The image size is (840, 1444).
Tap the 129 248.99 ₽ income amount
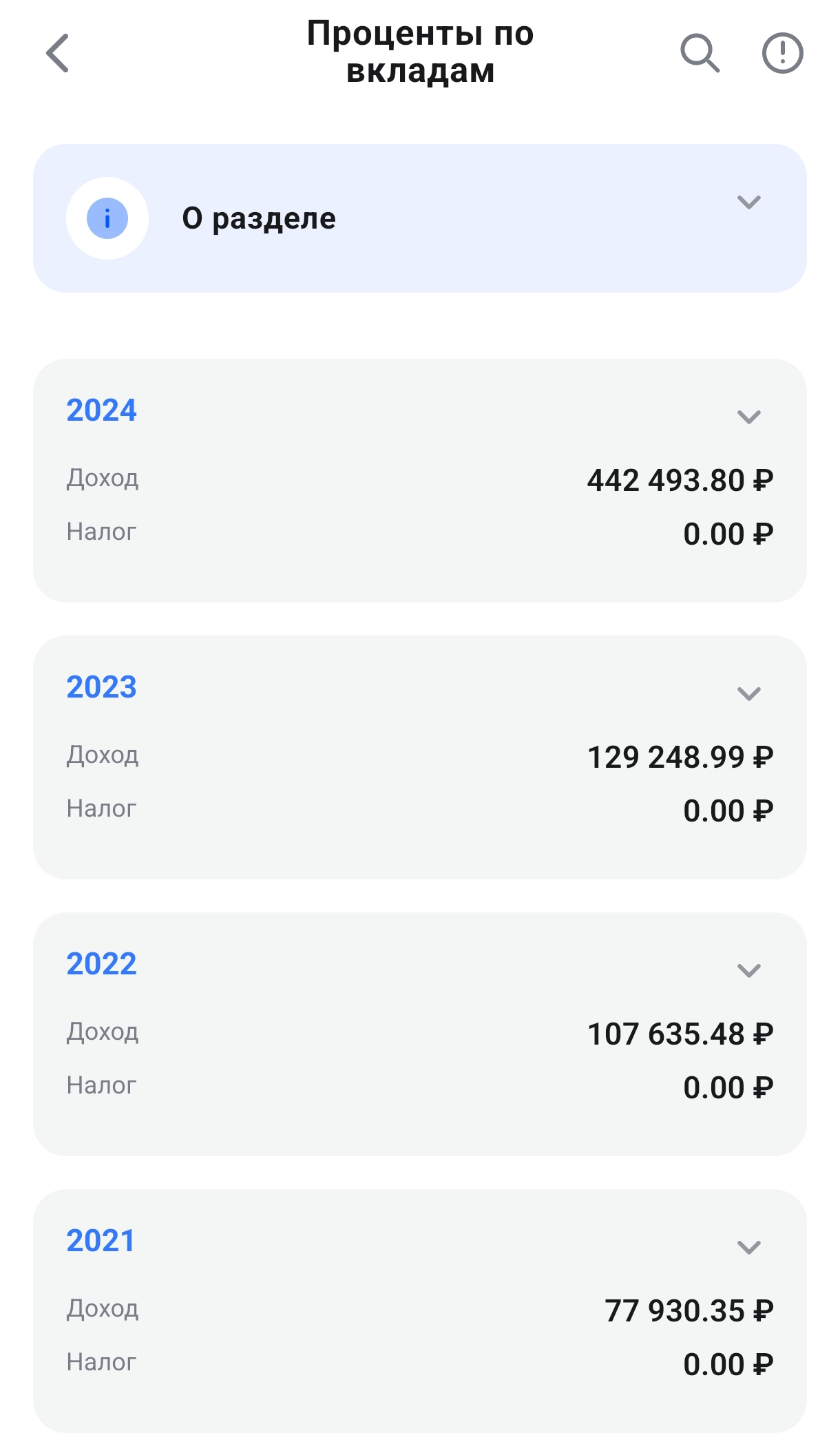(x=680, y=757)
